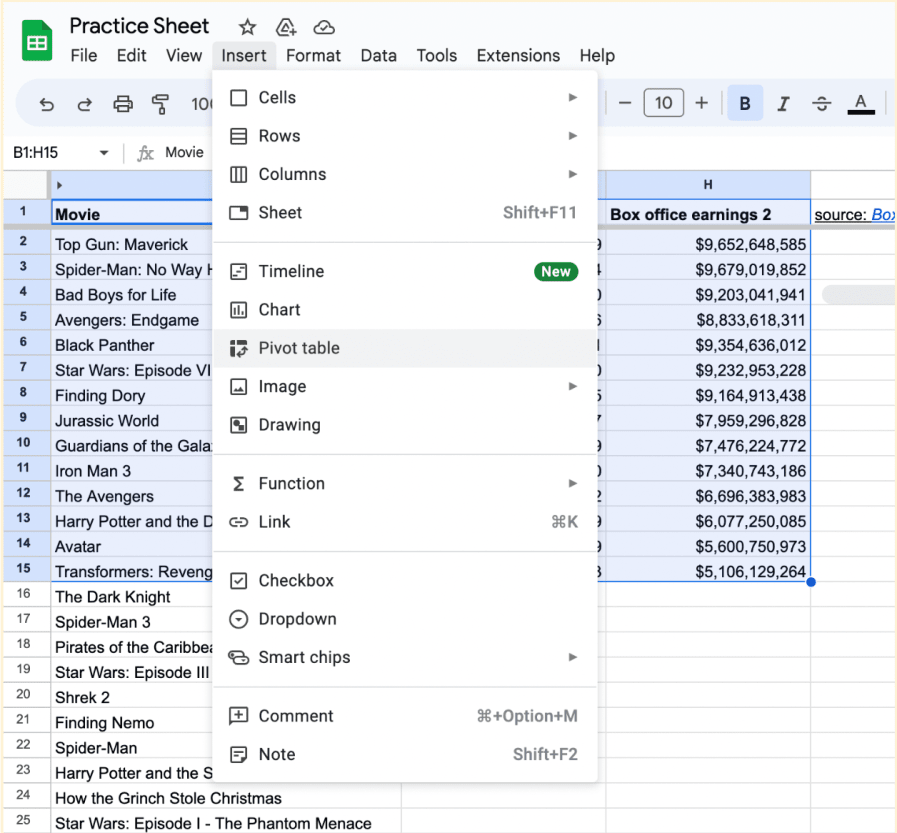Select the Top Gun: Maverick cell

pos(132,244)
